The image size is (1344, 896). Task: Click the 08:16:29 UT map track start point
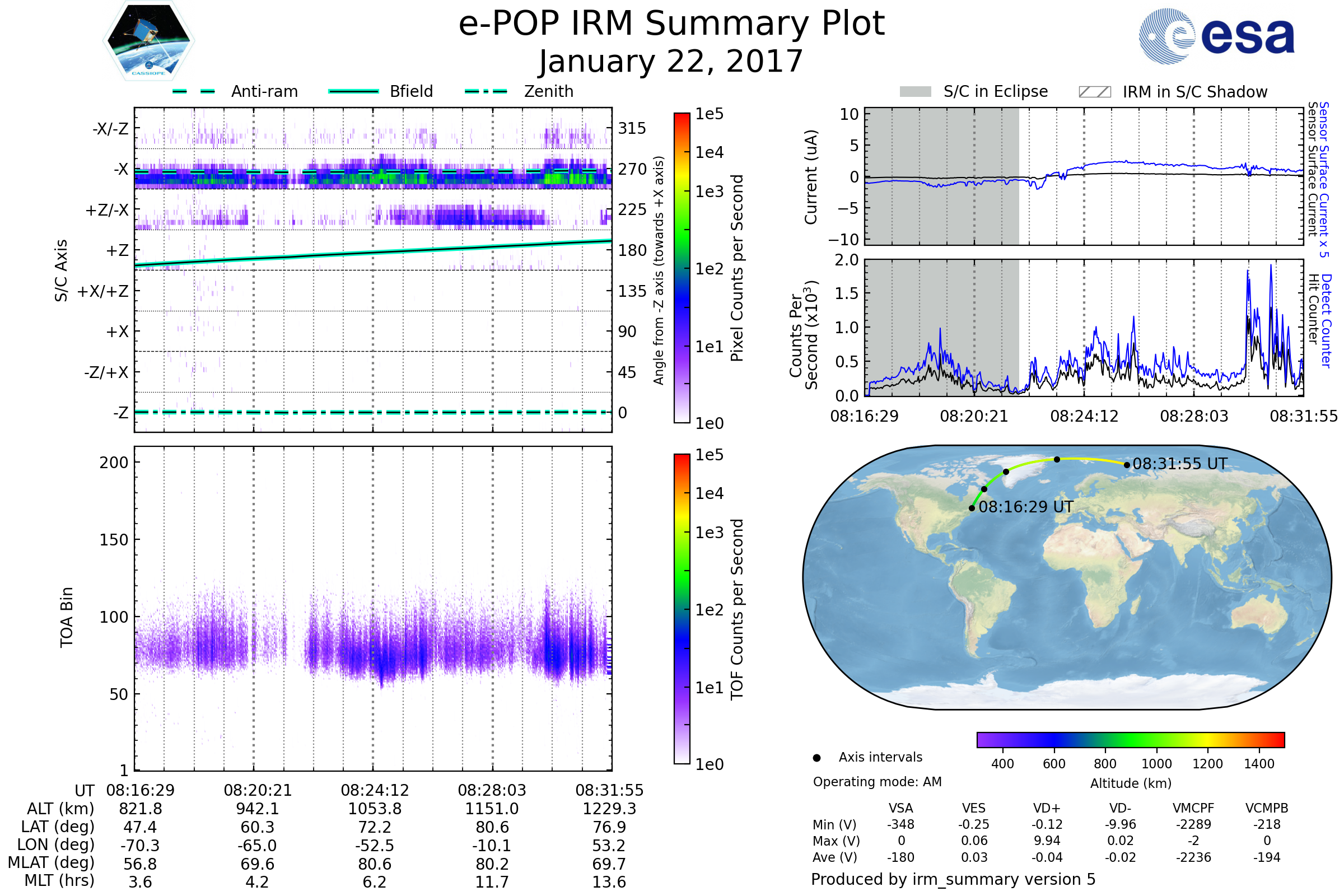coord(972,508)
